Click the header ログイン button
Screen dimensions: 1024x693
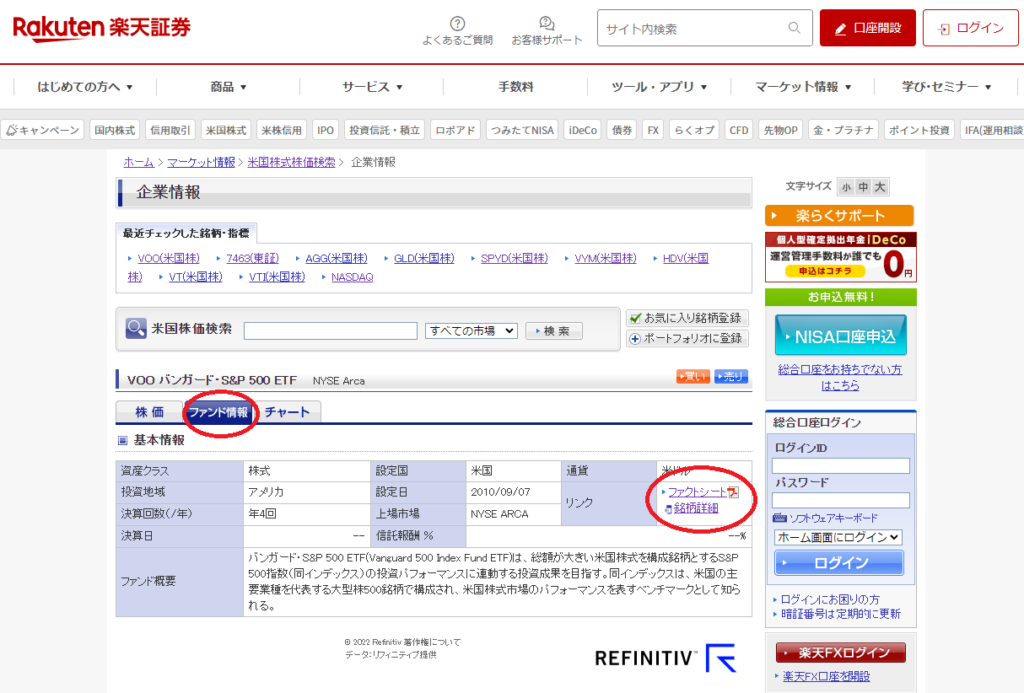tap(970, 28)
